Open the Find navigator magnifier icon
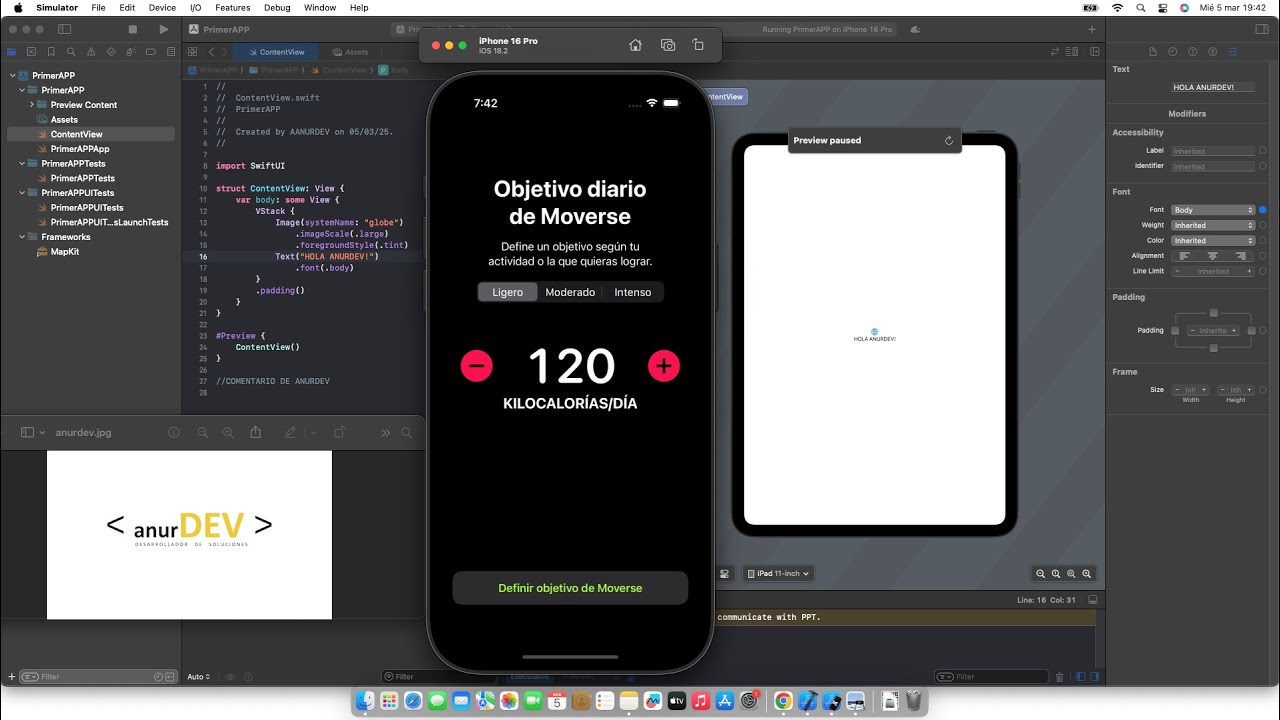The image size is (1280, 720). click(71, 52)
